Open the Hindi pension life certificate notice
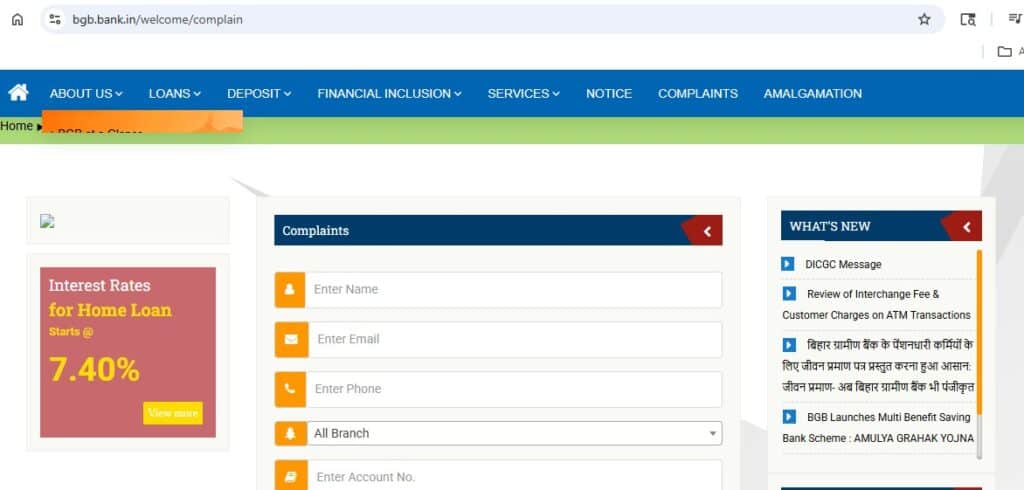The height and width of the screenshot is (490, 1024). click(x=878, y=366)
